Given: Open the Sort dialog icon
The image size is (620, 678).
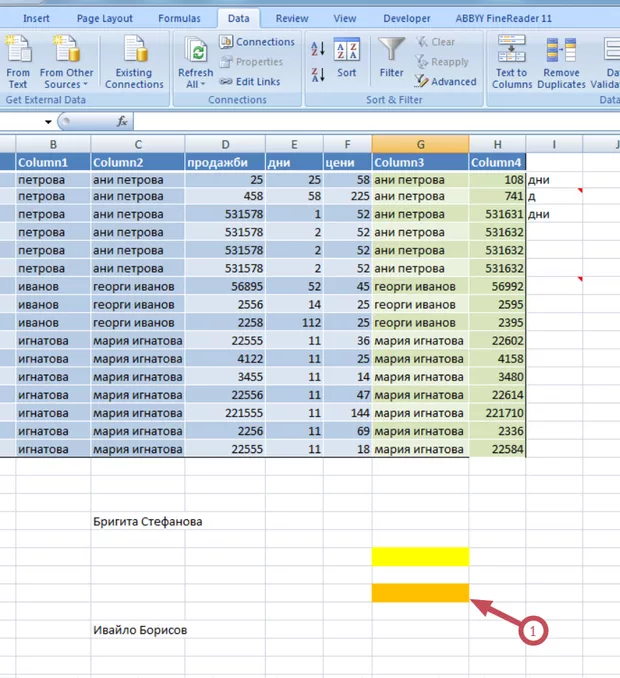Looking at the screenshot, I should click(x=346, y=52).
